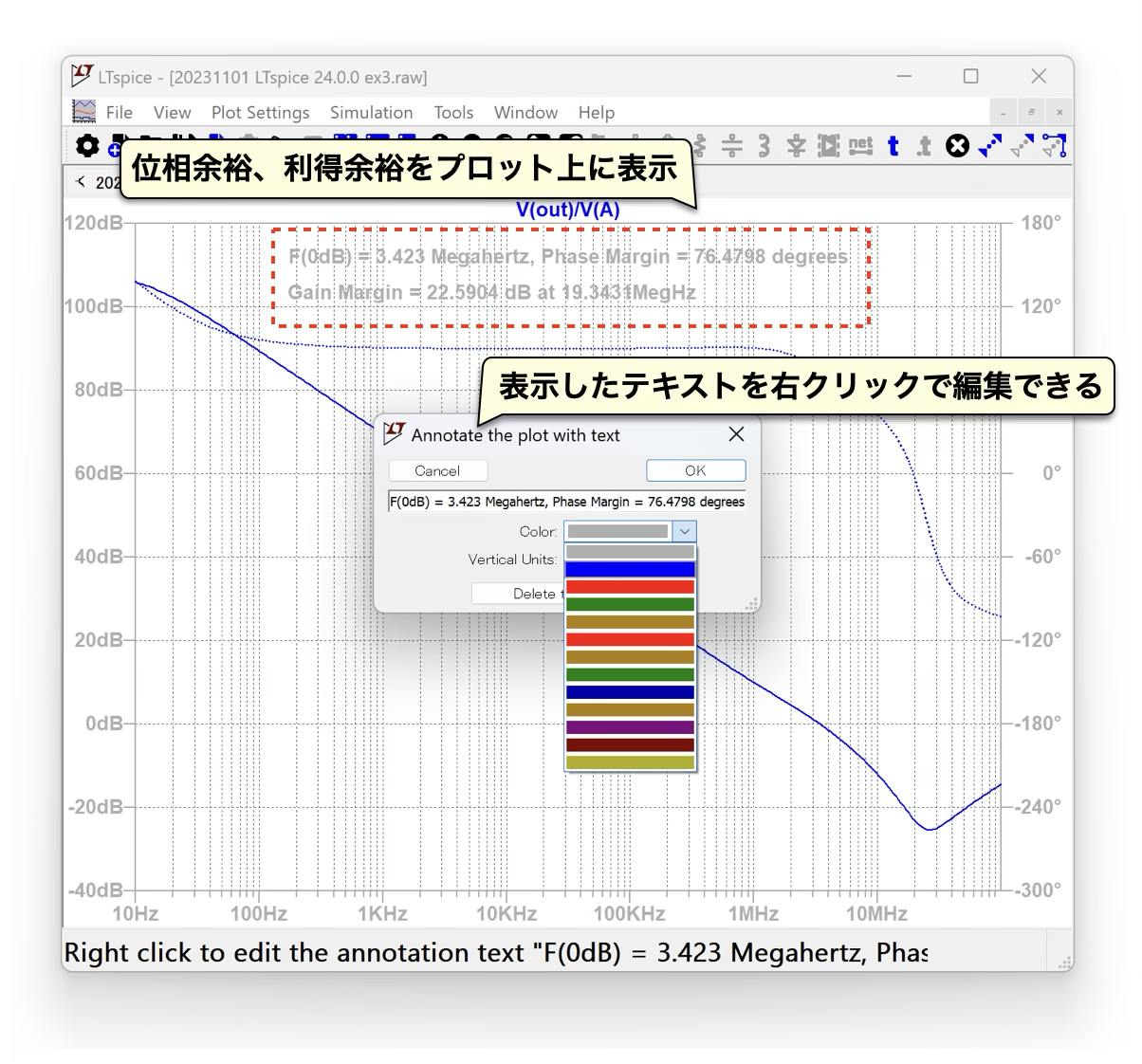Click the tab scroll-left arrow
The image size is (1142, 1064).
tap(82, 181)
